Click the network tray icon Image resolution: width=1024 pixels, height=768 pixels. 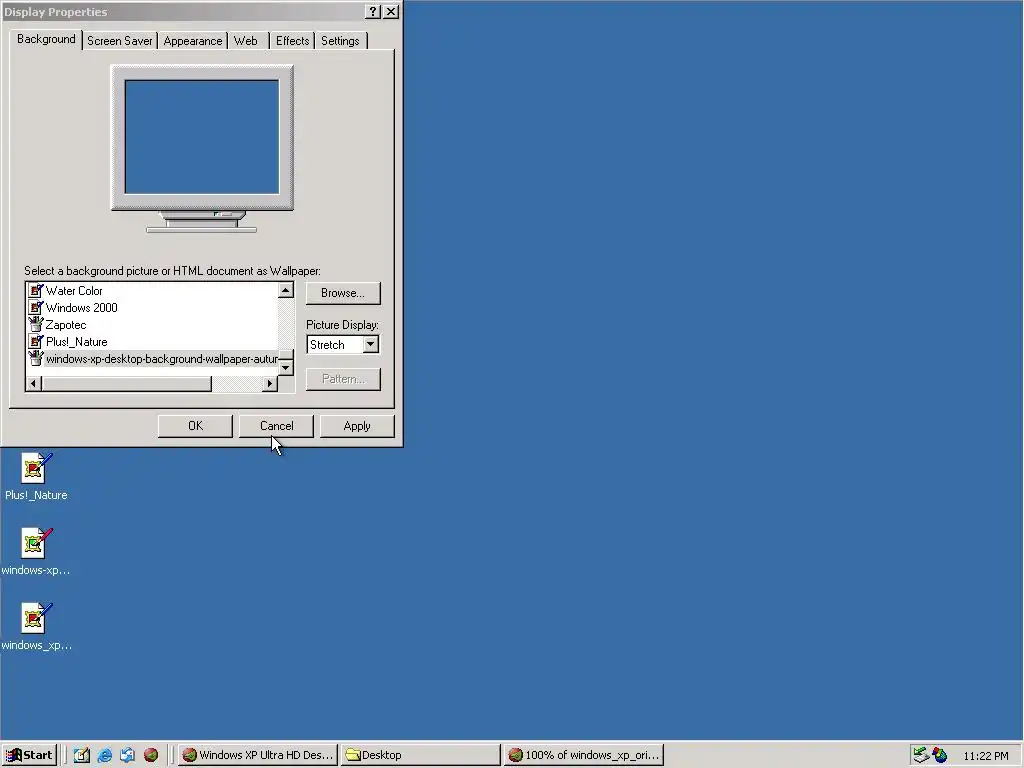pos(920,755)
